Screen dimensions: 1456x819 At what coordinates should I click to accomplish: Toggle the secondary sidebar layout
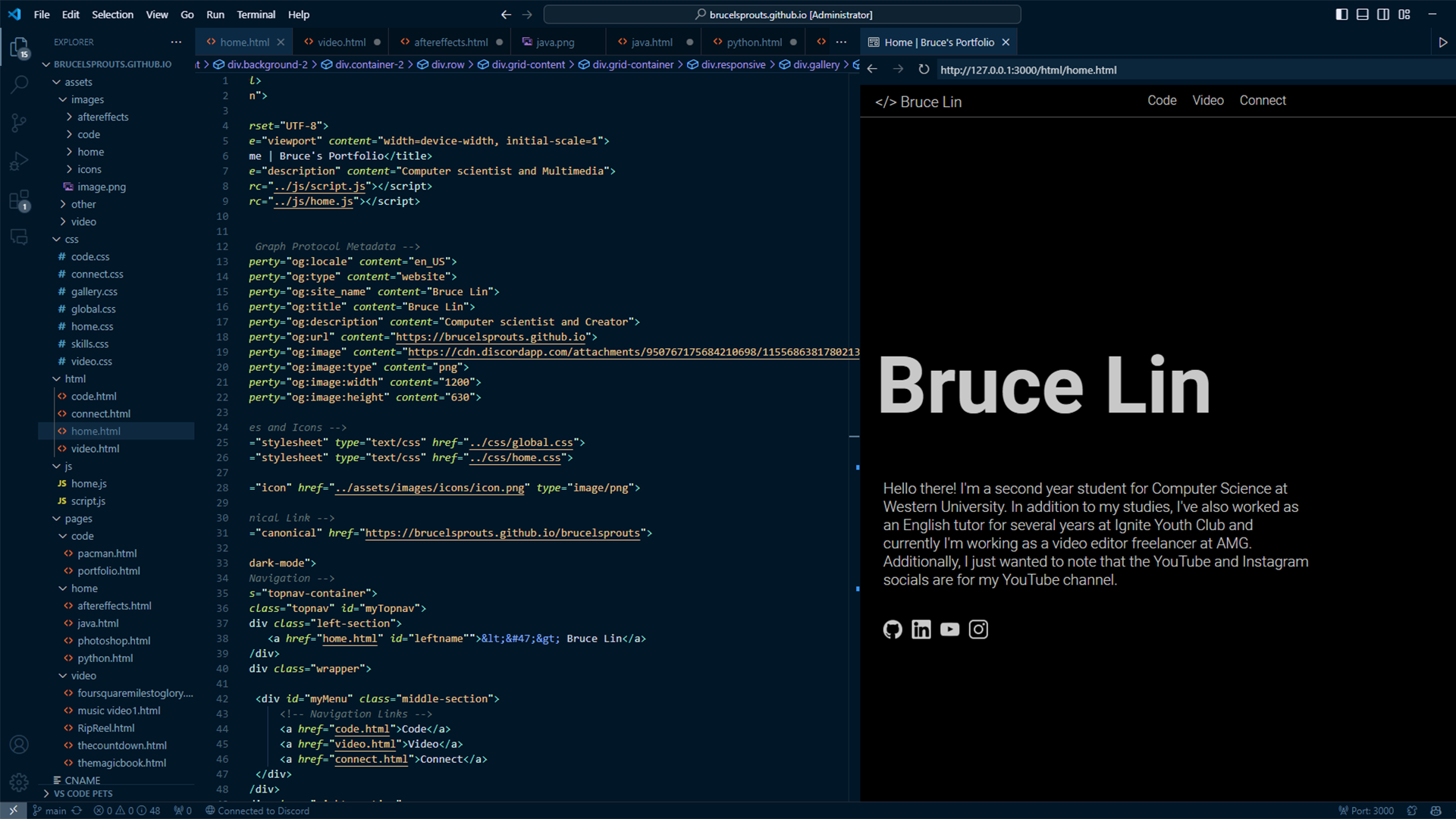click(x=1384, y=14)
